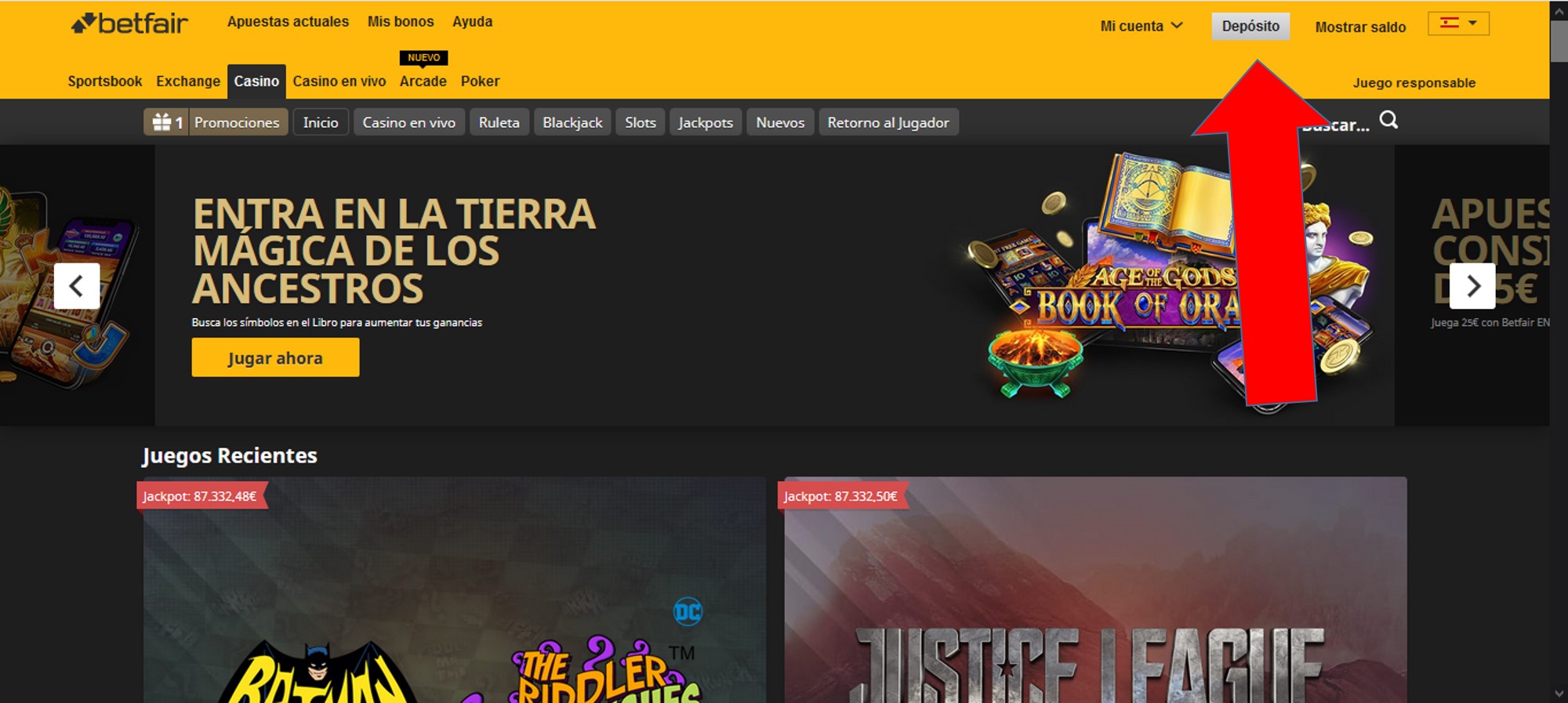Screen dimensions: 1568x703
Task: Switch to the Arcade tab
Action: pyautogui.click(x=423, y=82)
